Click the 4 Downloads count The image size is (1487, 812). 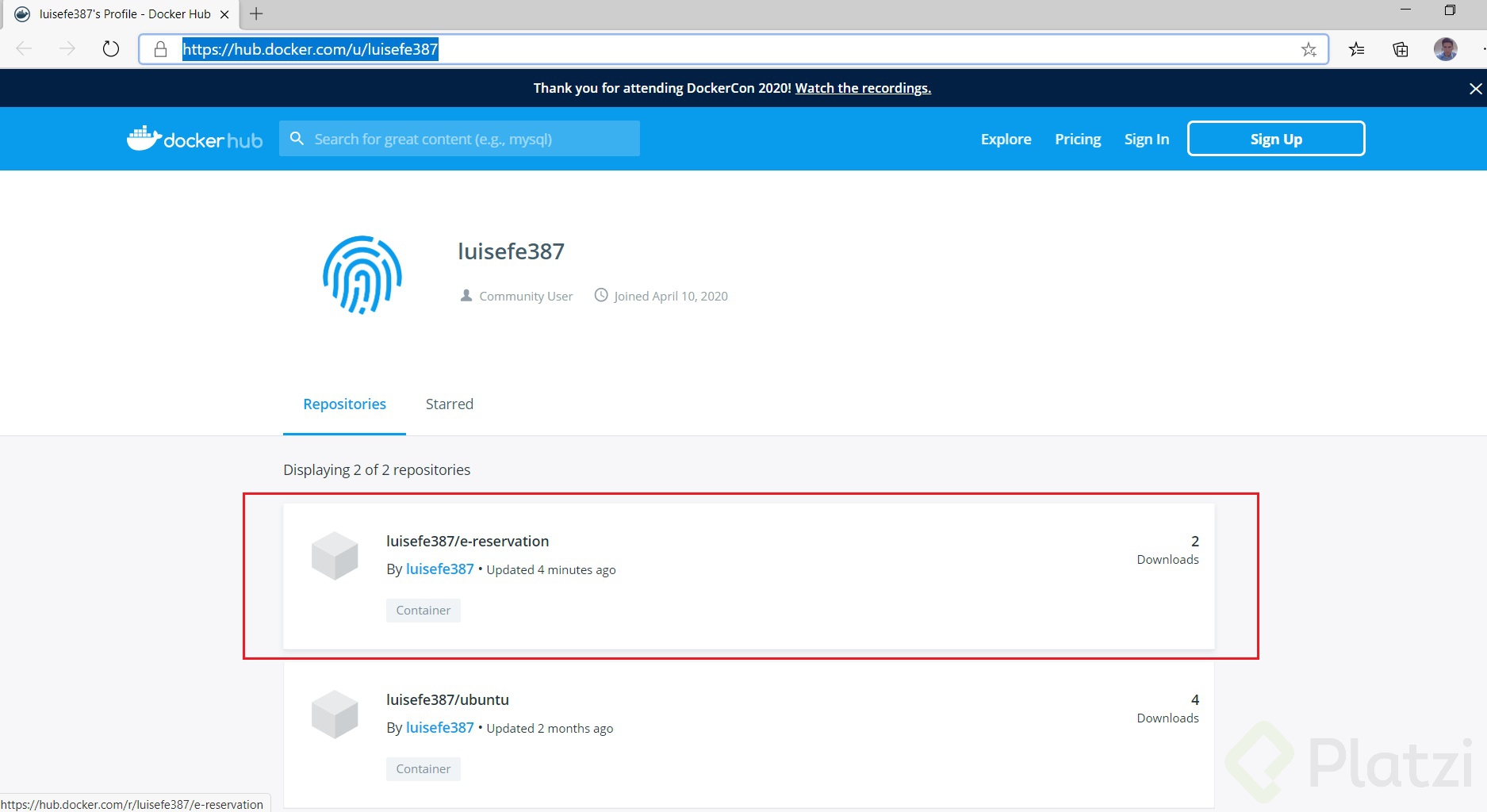(1167, 708)
